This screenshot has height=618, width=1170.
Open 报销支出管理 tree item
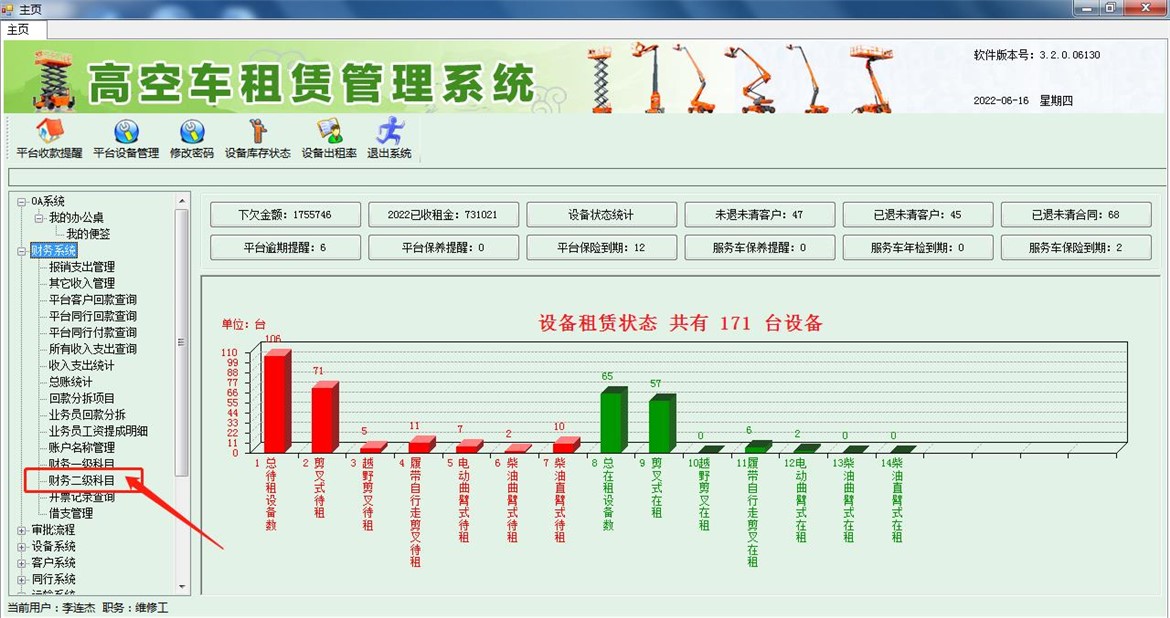[x=82, y=267]
